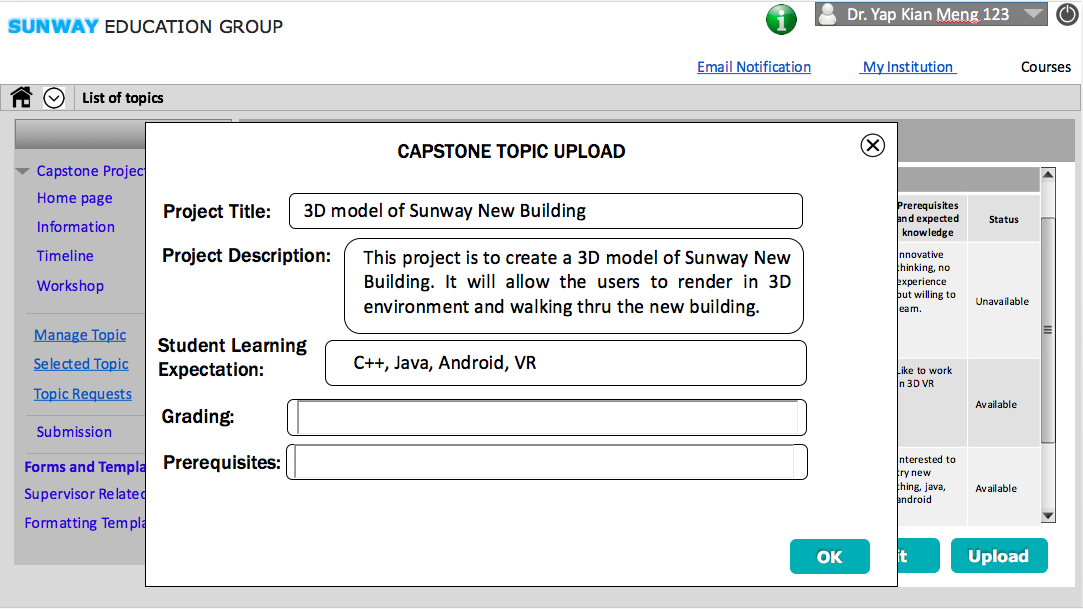This screenshot has width=1083, height=609.
Task: Click the power logout icon
Action: (1067, 14)
